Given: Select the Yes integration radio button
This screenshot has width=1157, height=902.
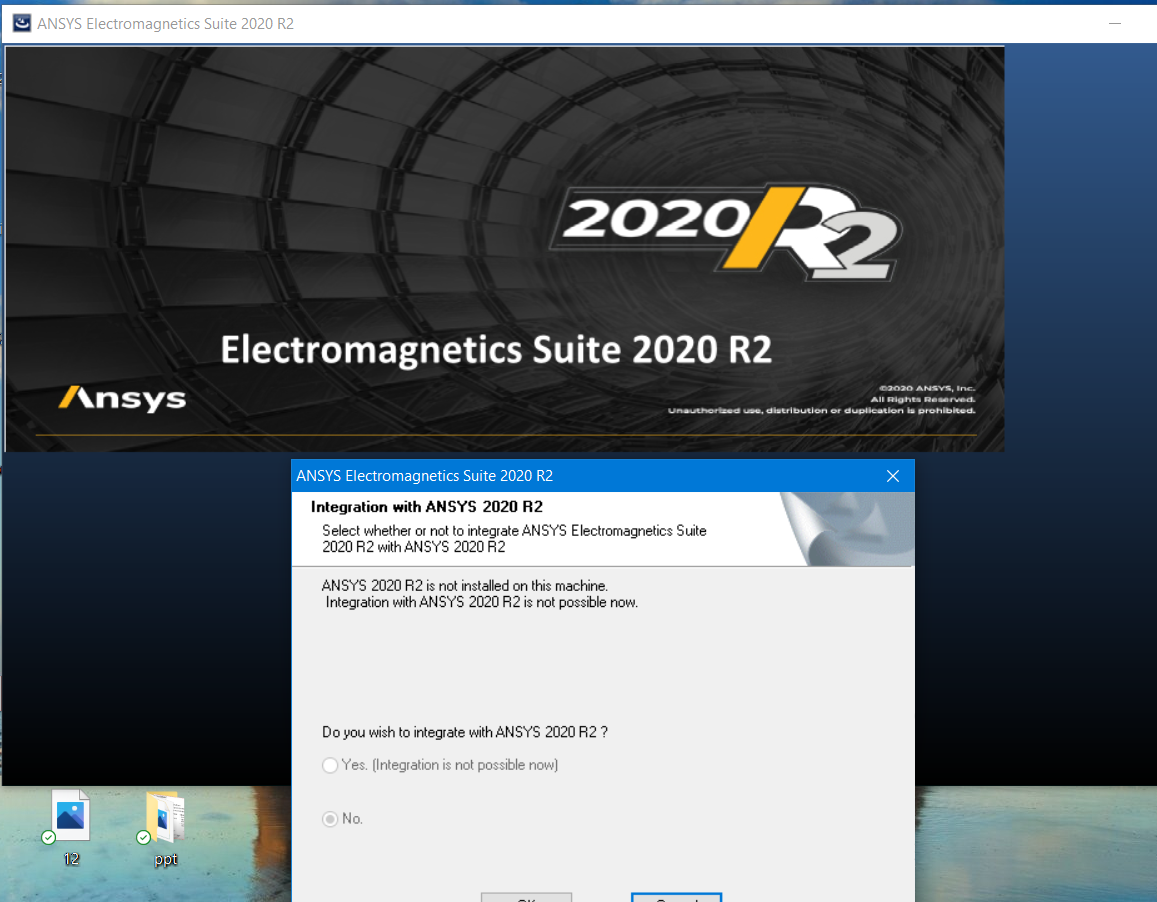Looking at the screenshot, I should coord(330,765).
